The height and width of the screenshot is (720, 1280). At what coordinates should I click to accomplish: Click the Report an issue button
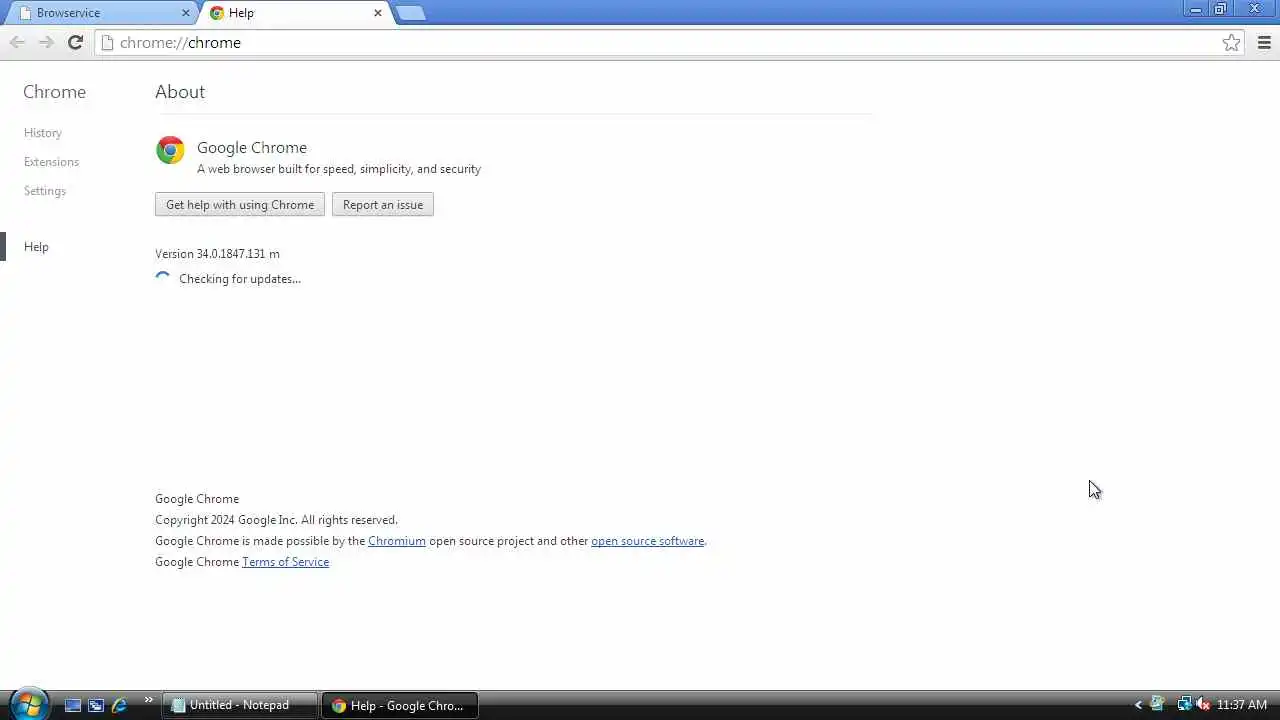click(x=383, y=204)
